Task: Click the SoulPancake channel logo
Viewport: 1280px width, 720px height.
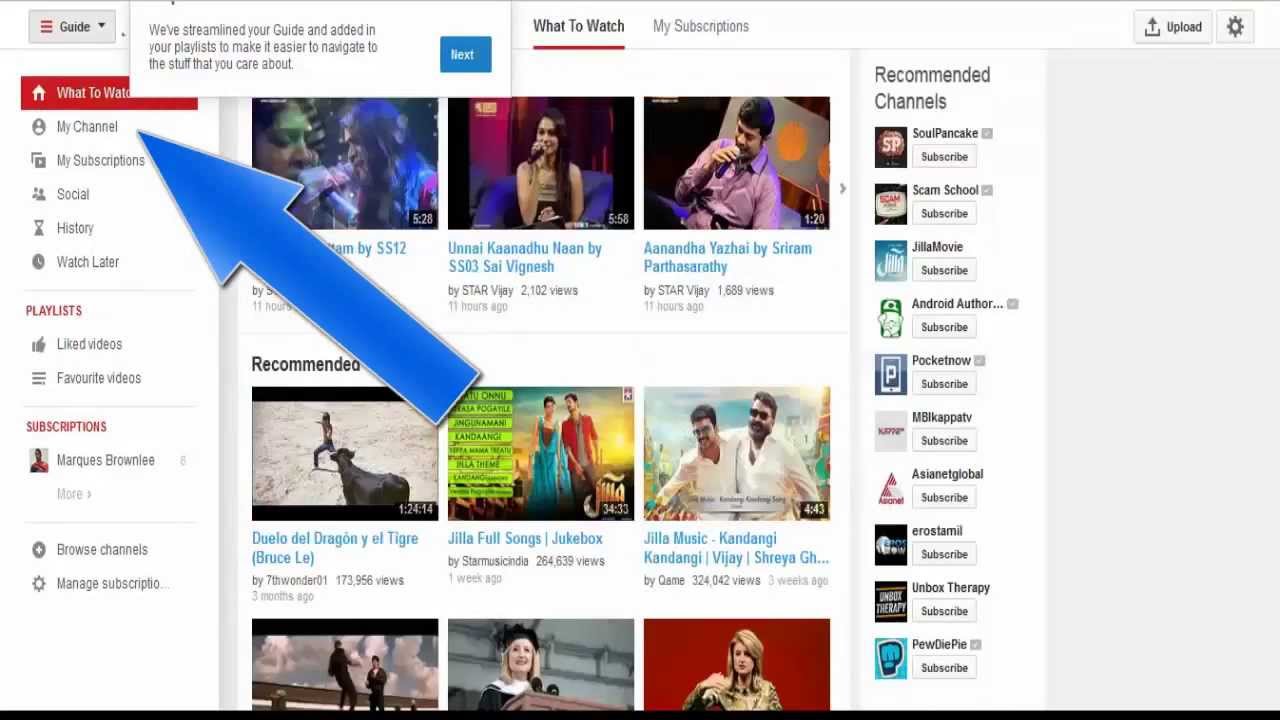Action: (x=890, y=147)
